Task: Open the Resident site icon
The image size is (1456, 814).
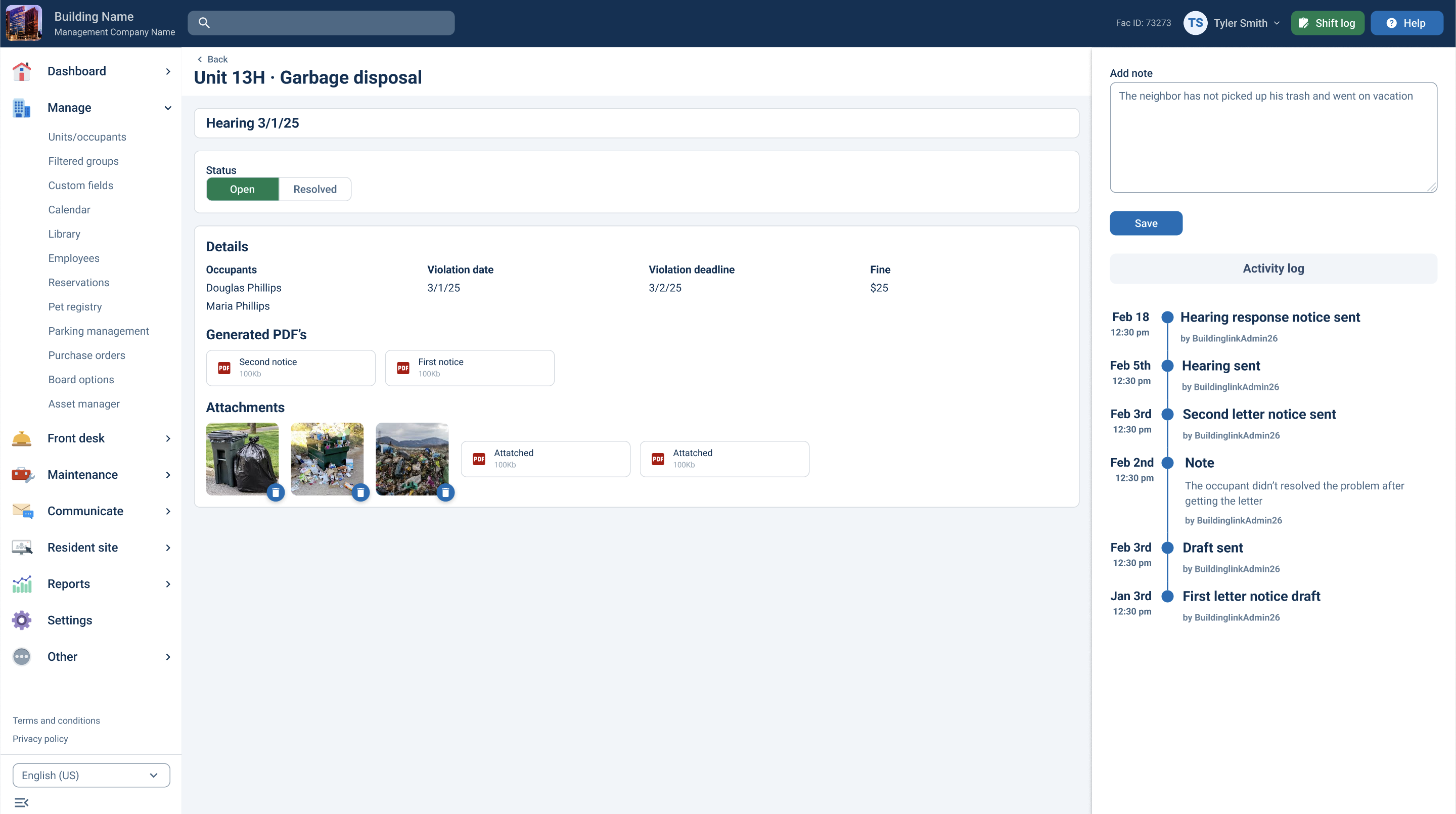Action: 21,547
